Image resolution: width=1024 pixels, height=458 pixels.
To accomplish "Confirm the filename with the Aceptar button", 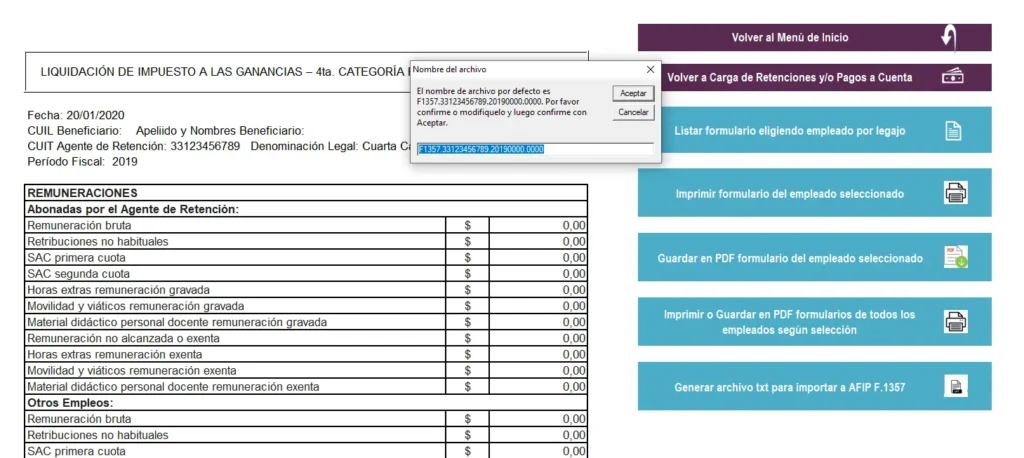I will point(633,93).
